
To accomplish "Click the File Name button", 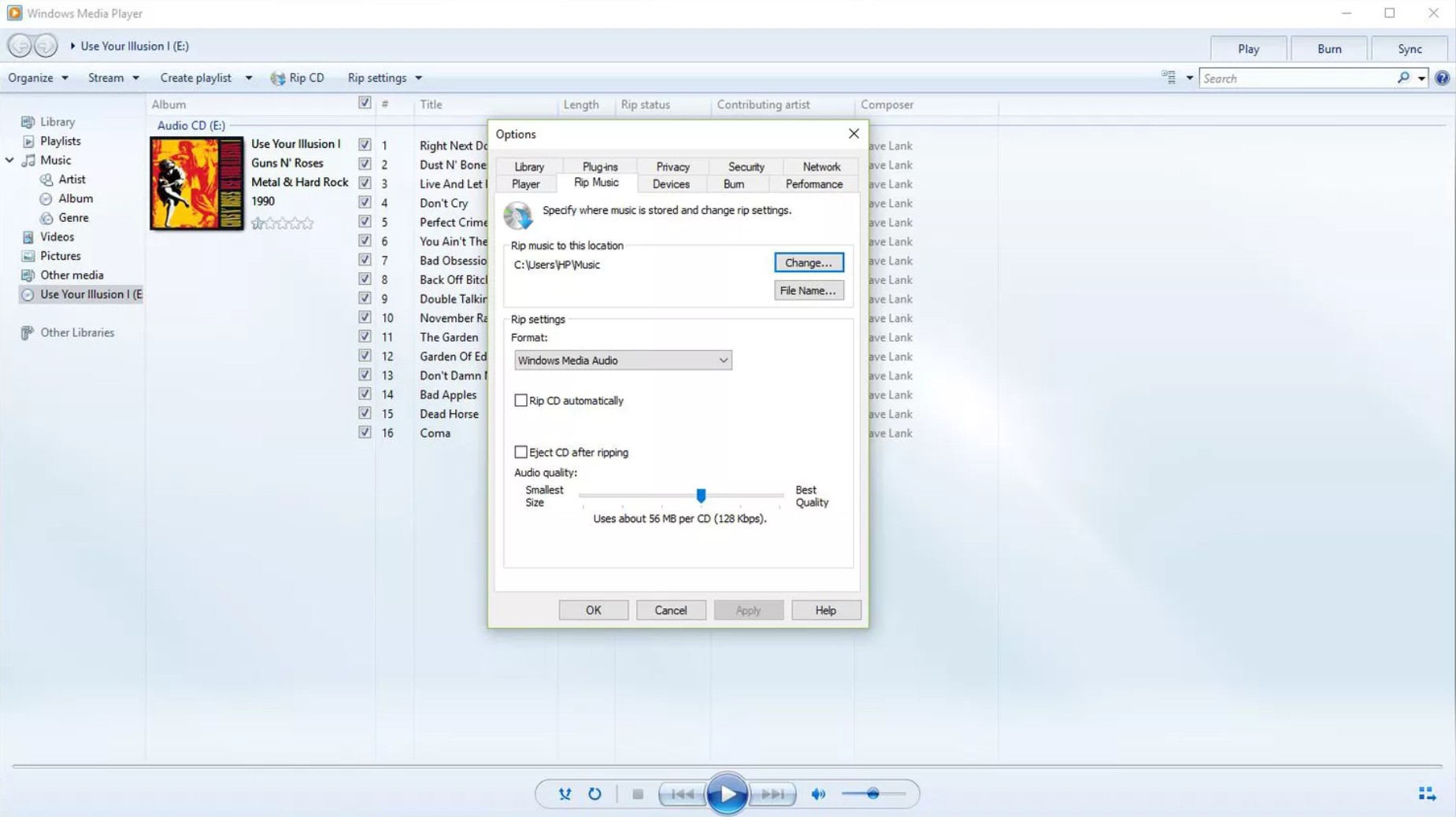I will tap(808, 290).
